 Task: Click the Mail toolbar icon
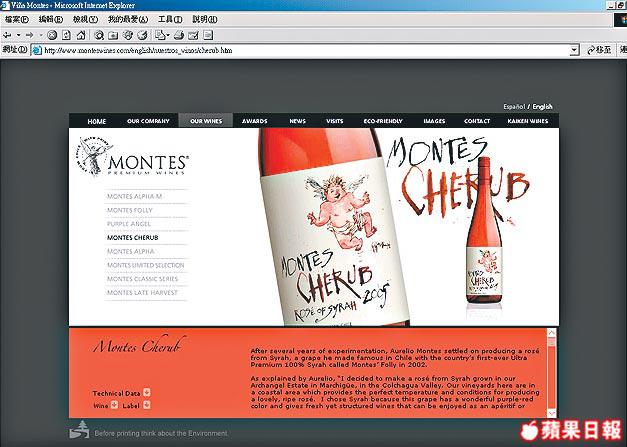(160, 36)
